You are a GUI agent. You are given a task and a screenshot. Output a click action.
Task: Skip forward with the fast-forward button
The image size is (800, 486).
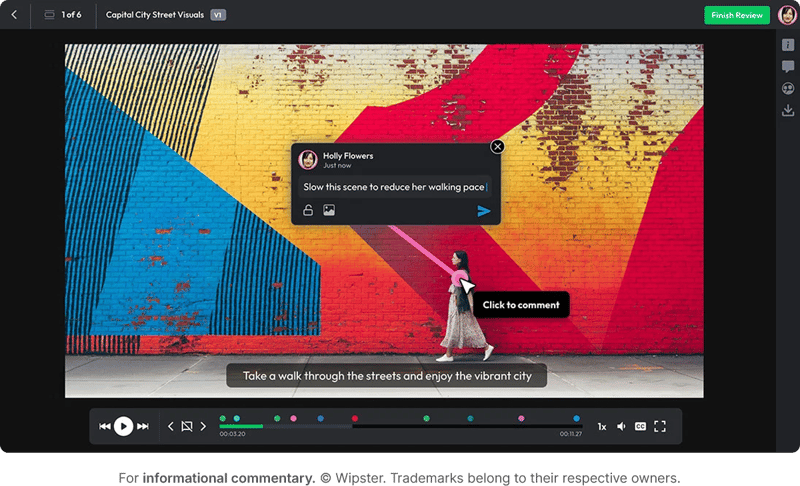[143, 426]
